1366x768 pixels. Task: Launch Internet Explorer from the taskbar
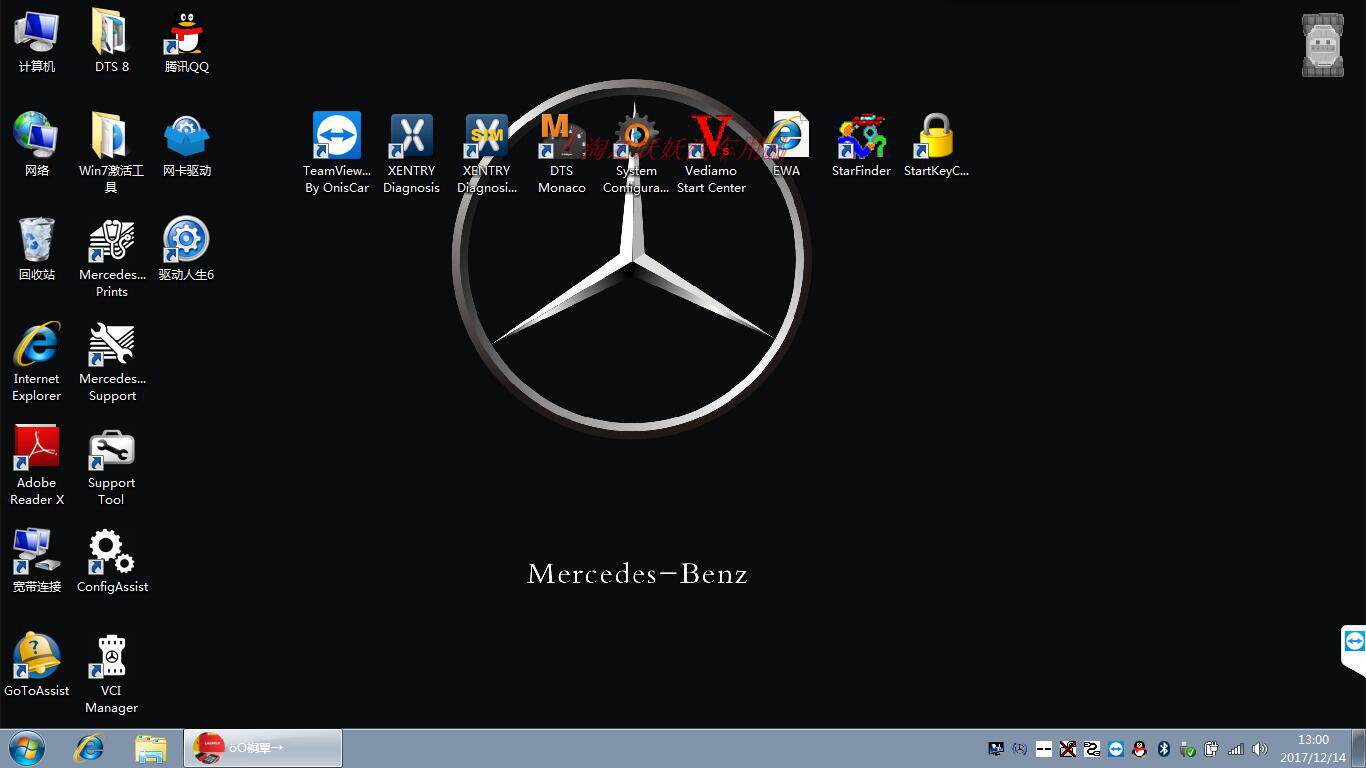90,748
